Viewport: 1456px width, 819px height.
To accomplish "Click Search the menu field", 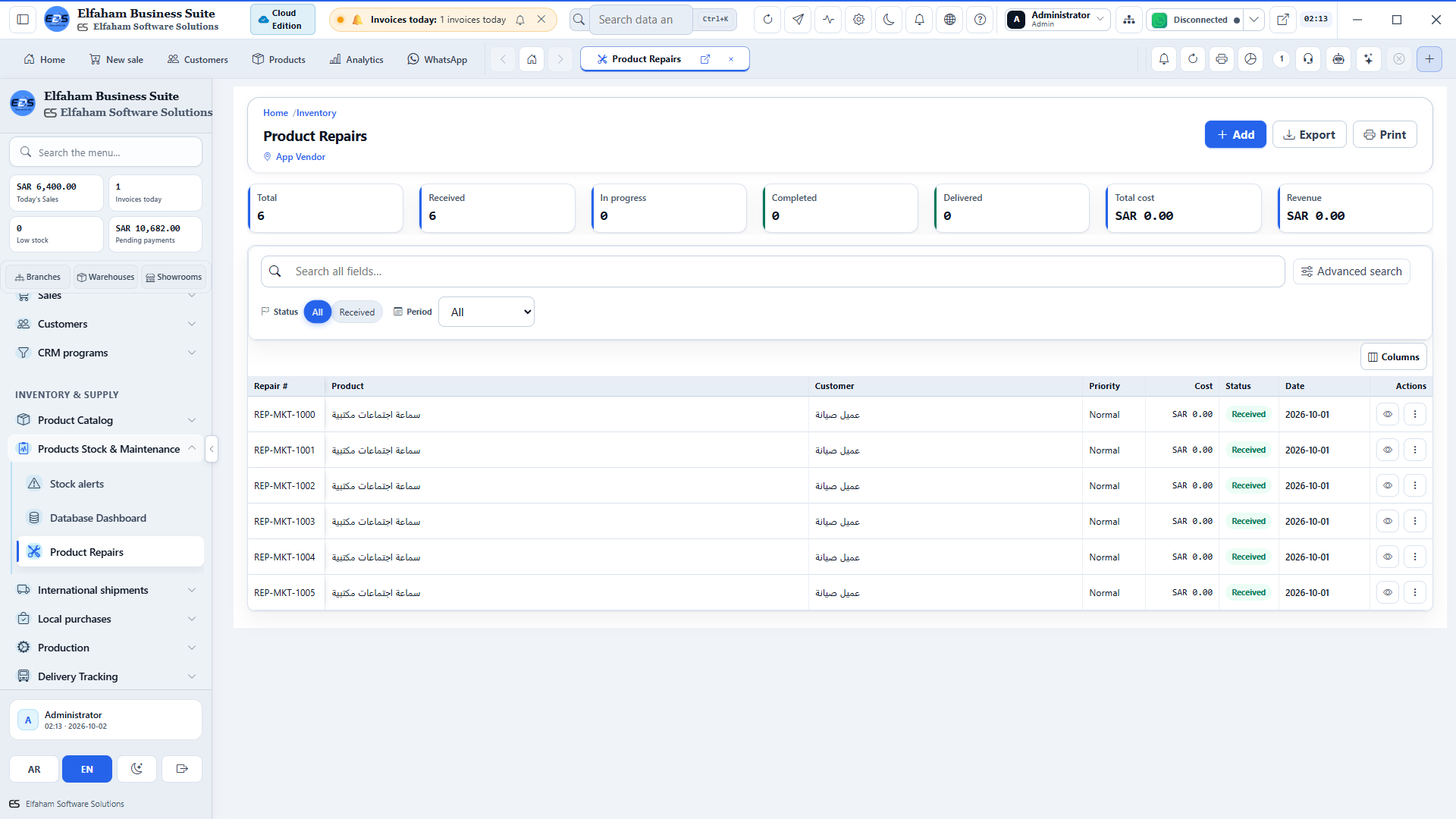I will point(106,152).
